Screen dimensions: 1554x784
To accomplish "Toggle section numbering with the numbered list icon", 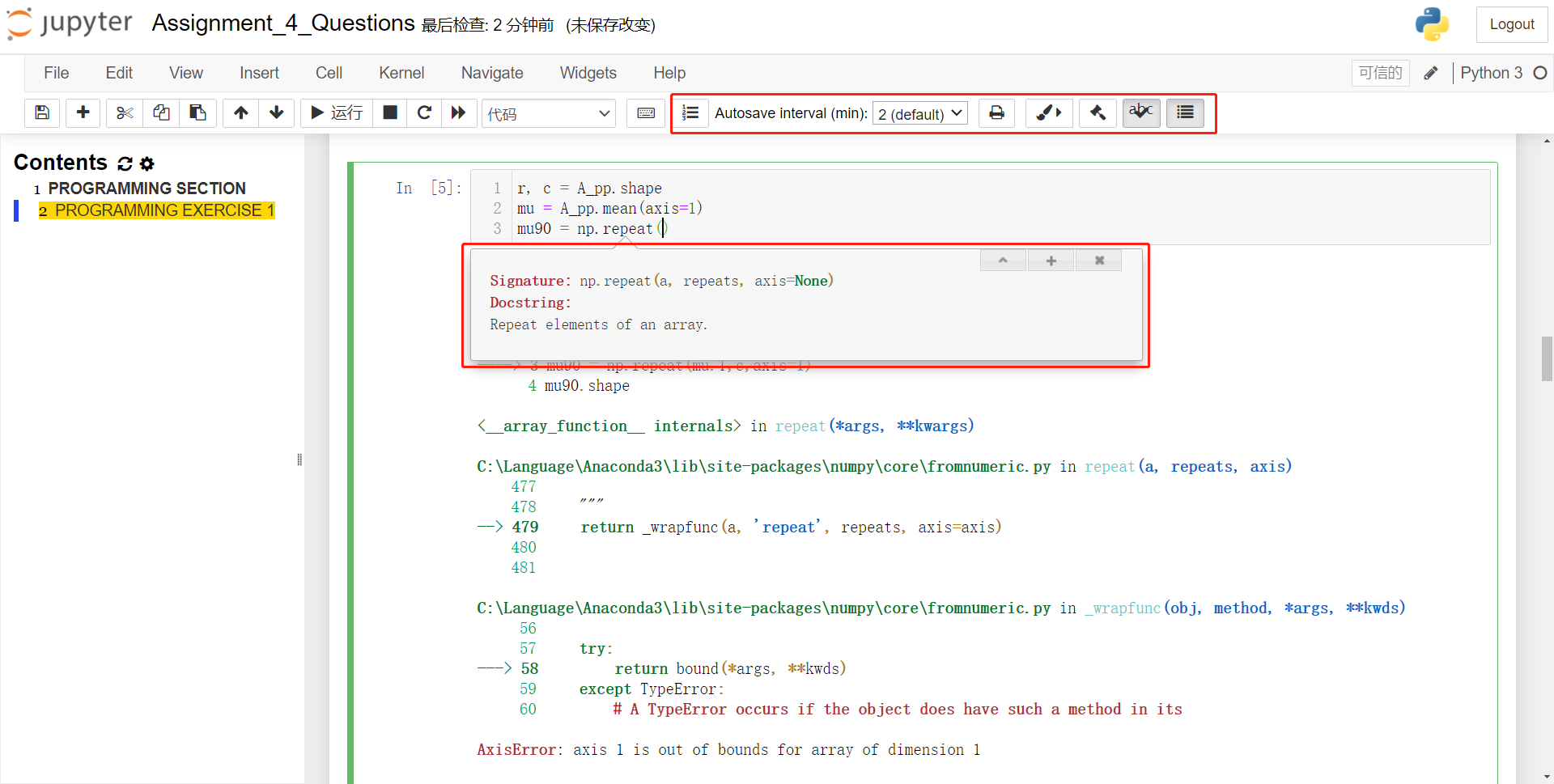I will point(690,113).
